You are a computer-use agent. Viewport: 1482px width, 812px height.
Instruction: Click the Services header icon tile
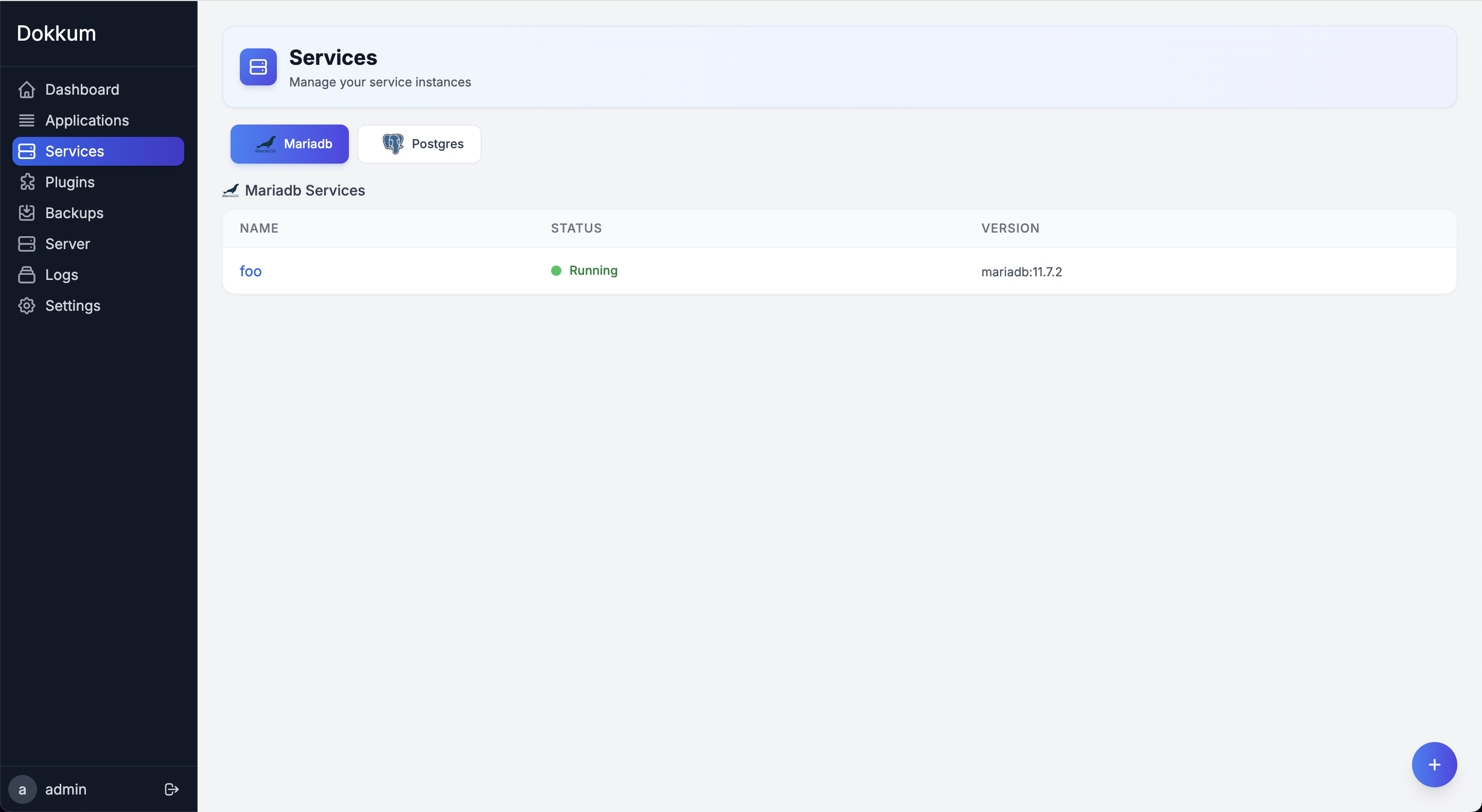point(258,67)
